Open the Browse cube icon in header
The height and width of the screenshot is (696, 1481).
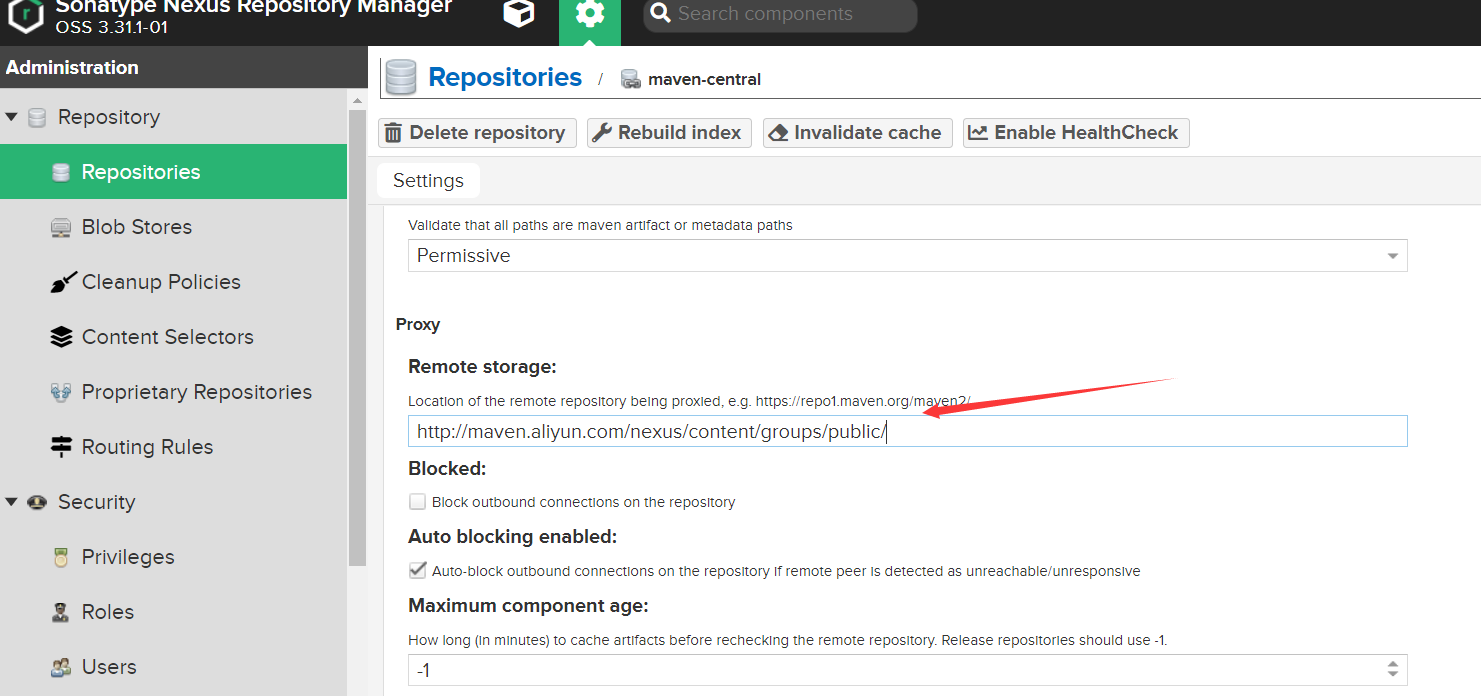click(x=519, y=14)
